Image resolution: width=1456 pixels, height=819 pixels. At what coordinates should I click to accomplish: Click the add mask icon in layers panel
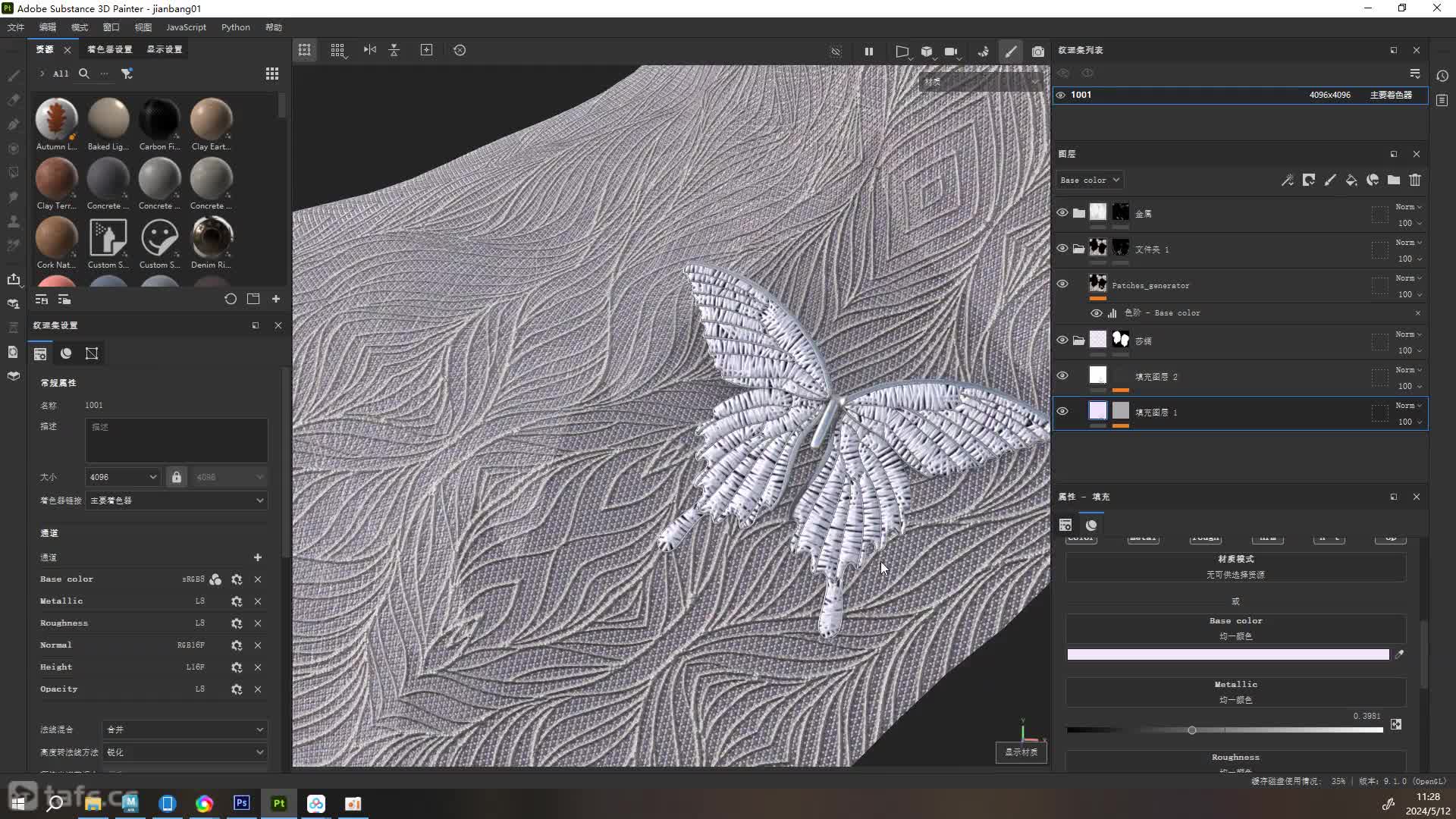[1308, 180]
